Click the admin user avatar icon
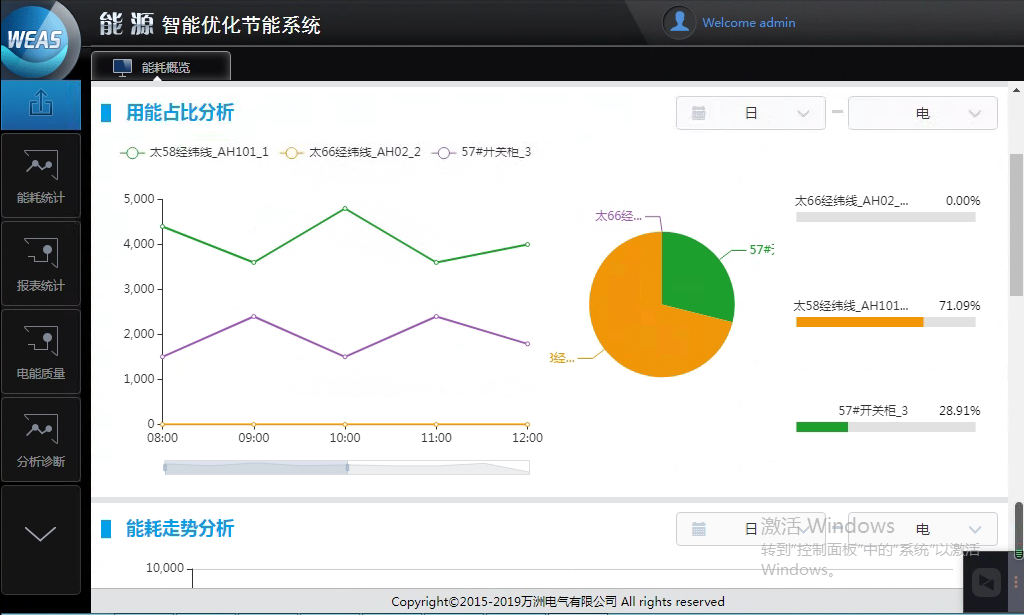Image resolution: width=1024 pixels, height=615 pixels. [680, 22]
